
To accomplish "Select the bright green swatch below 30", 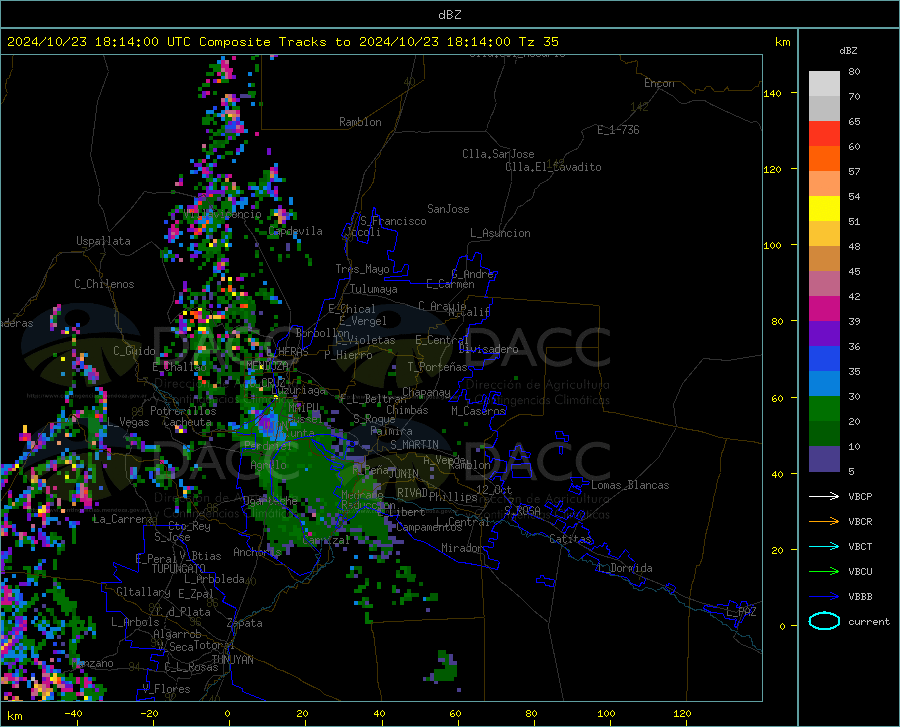I will [824, 409].
